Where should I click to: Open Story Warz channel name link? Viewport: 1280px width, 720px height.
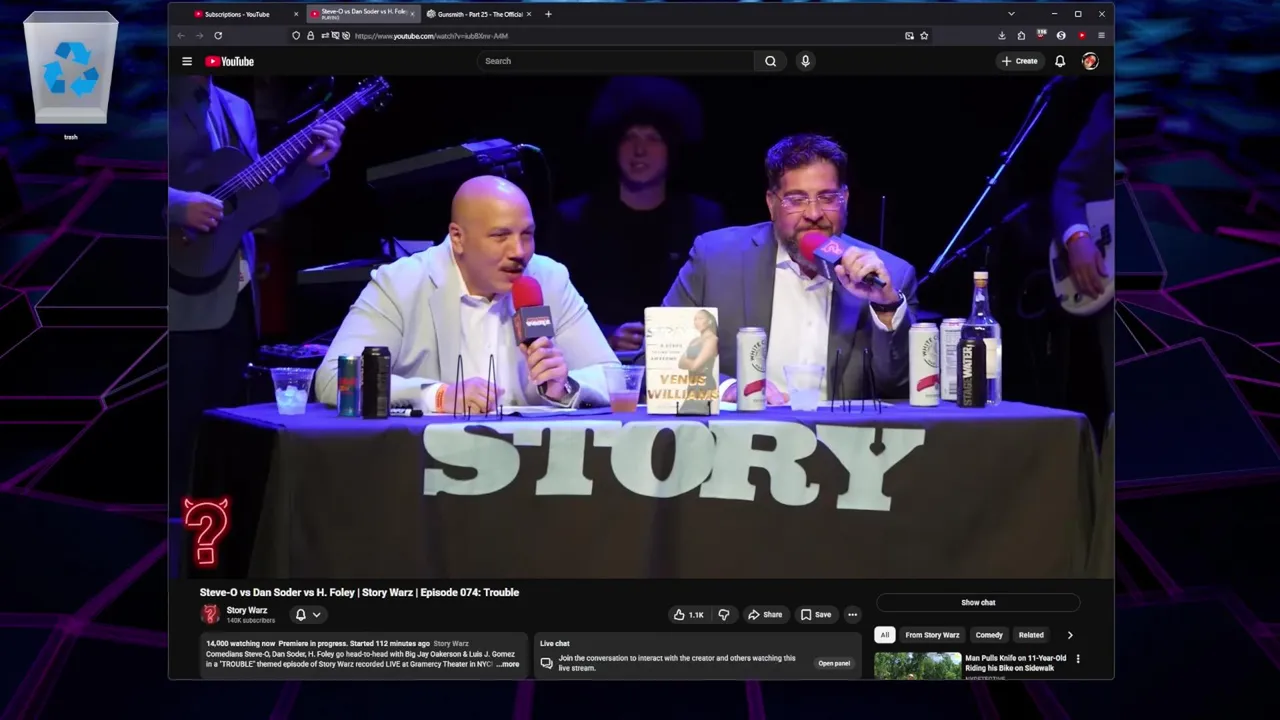tap(247, 610)
